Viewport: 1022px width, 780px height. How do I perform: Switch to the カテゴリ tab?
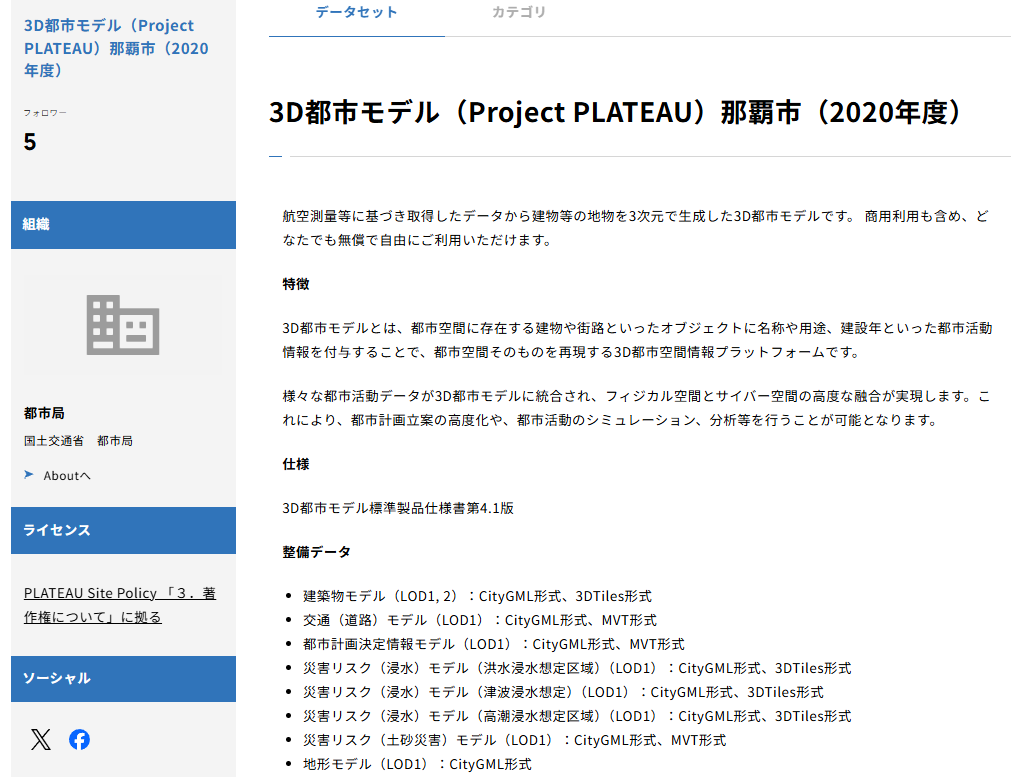(x=519, y=12)
